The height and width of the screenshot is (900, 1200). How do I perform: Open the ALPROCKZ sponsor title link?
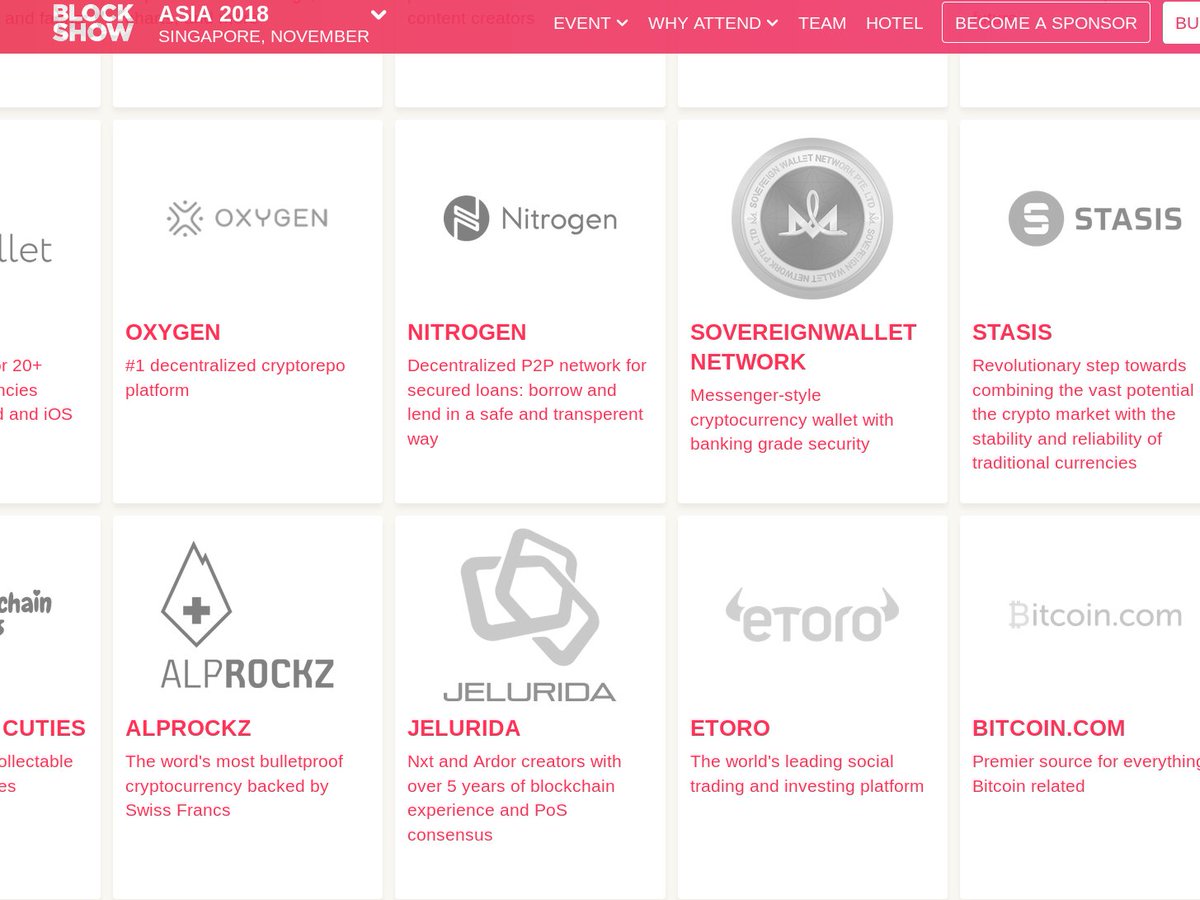click(x=188, y=728)
